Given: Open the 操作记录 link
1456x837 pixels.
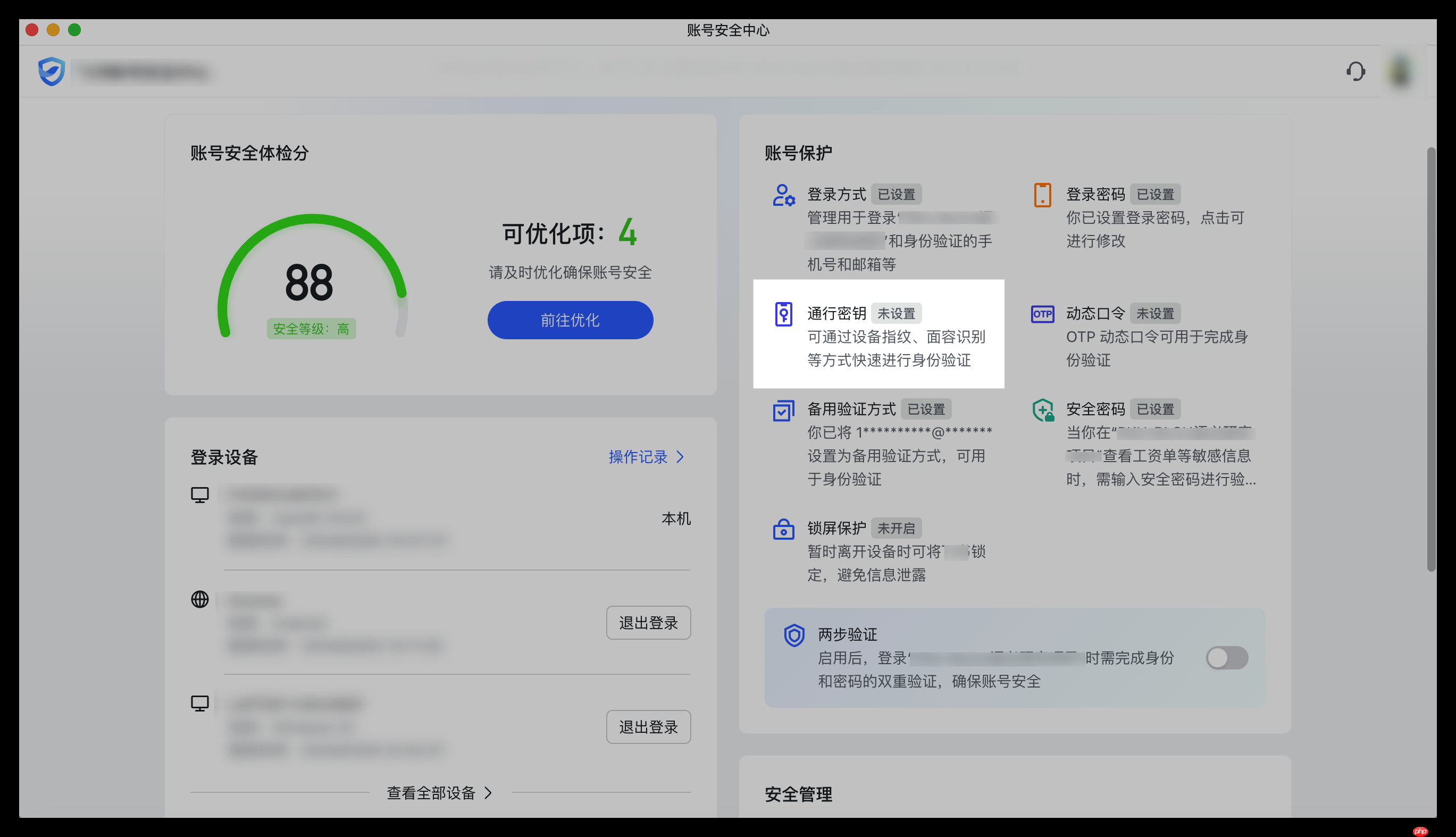Looking at the screenshot, I should coord(638,457).
